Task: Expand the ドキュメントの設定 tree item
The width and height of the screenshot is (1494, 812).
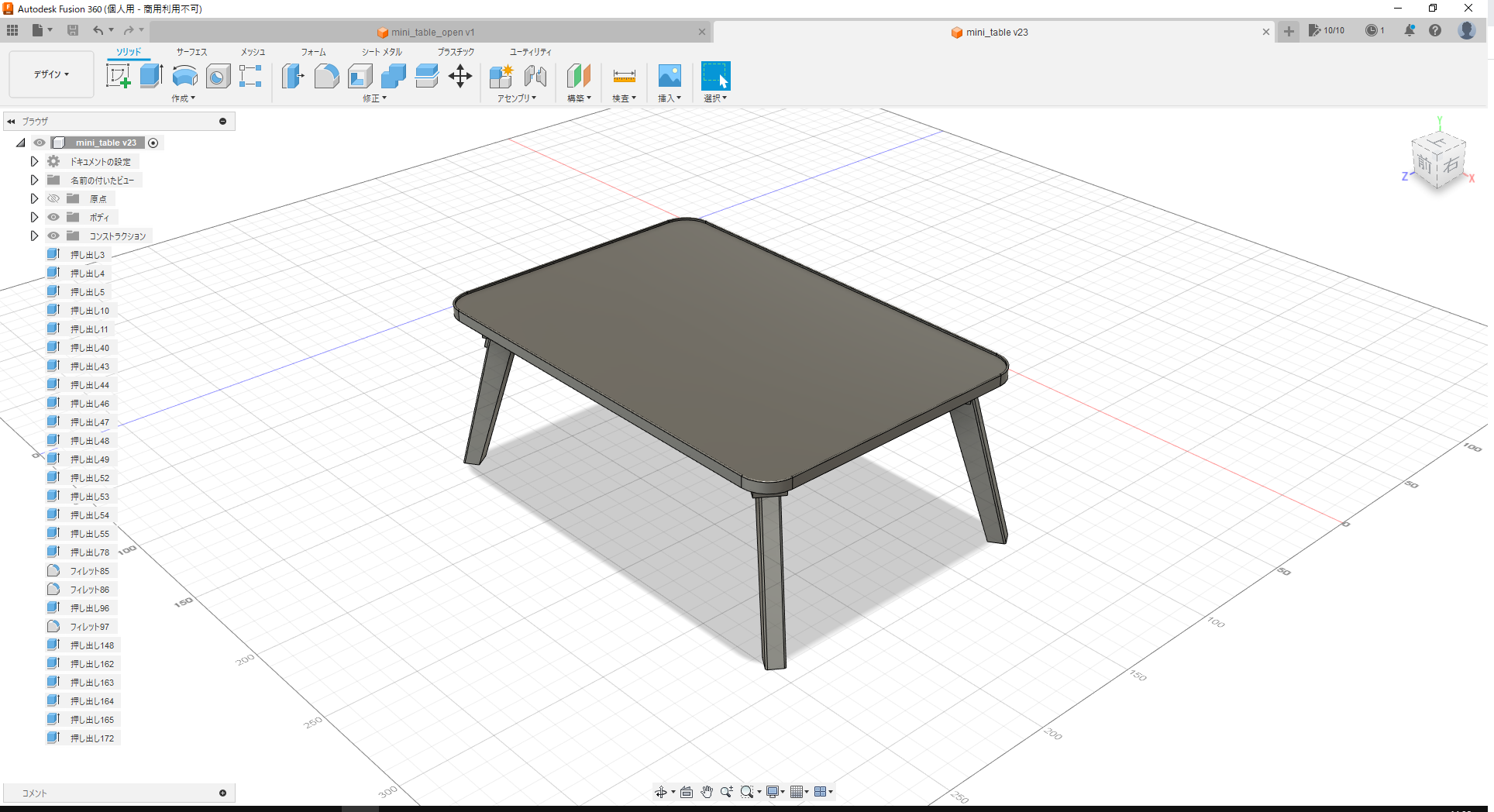Action: 34,161
